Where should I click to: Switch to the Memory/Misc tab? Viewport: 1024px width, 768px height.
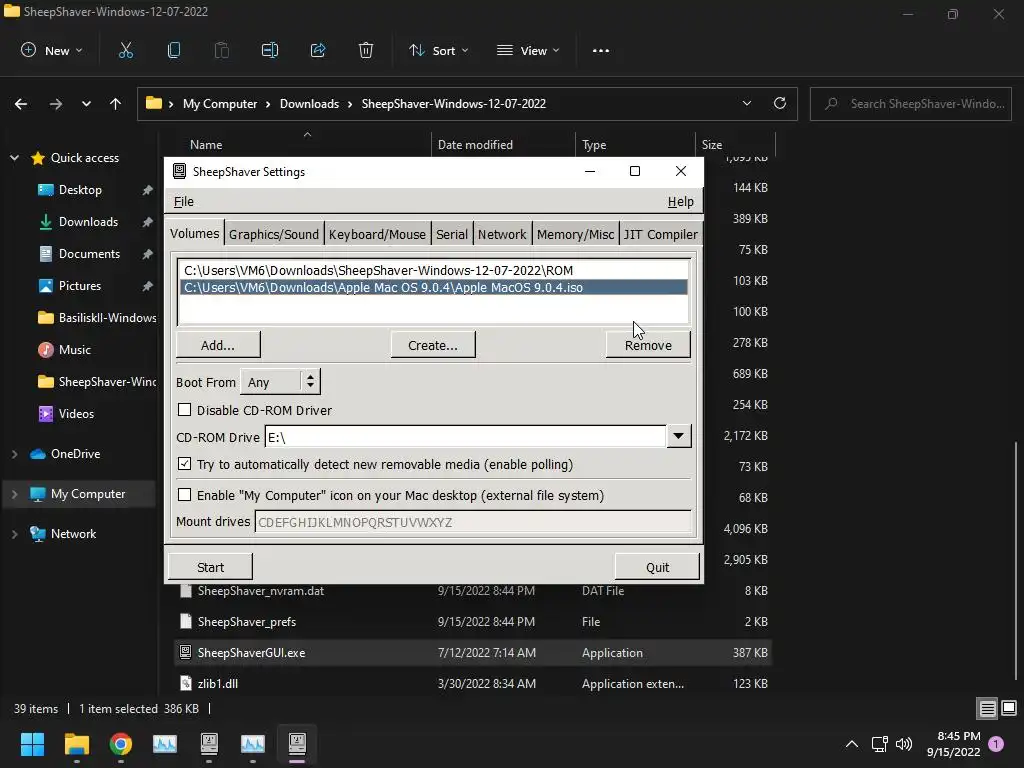click(x=575, y=234)
